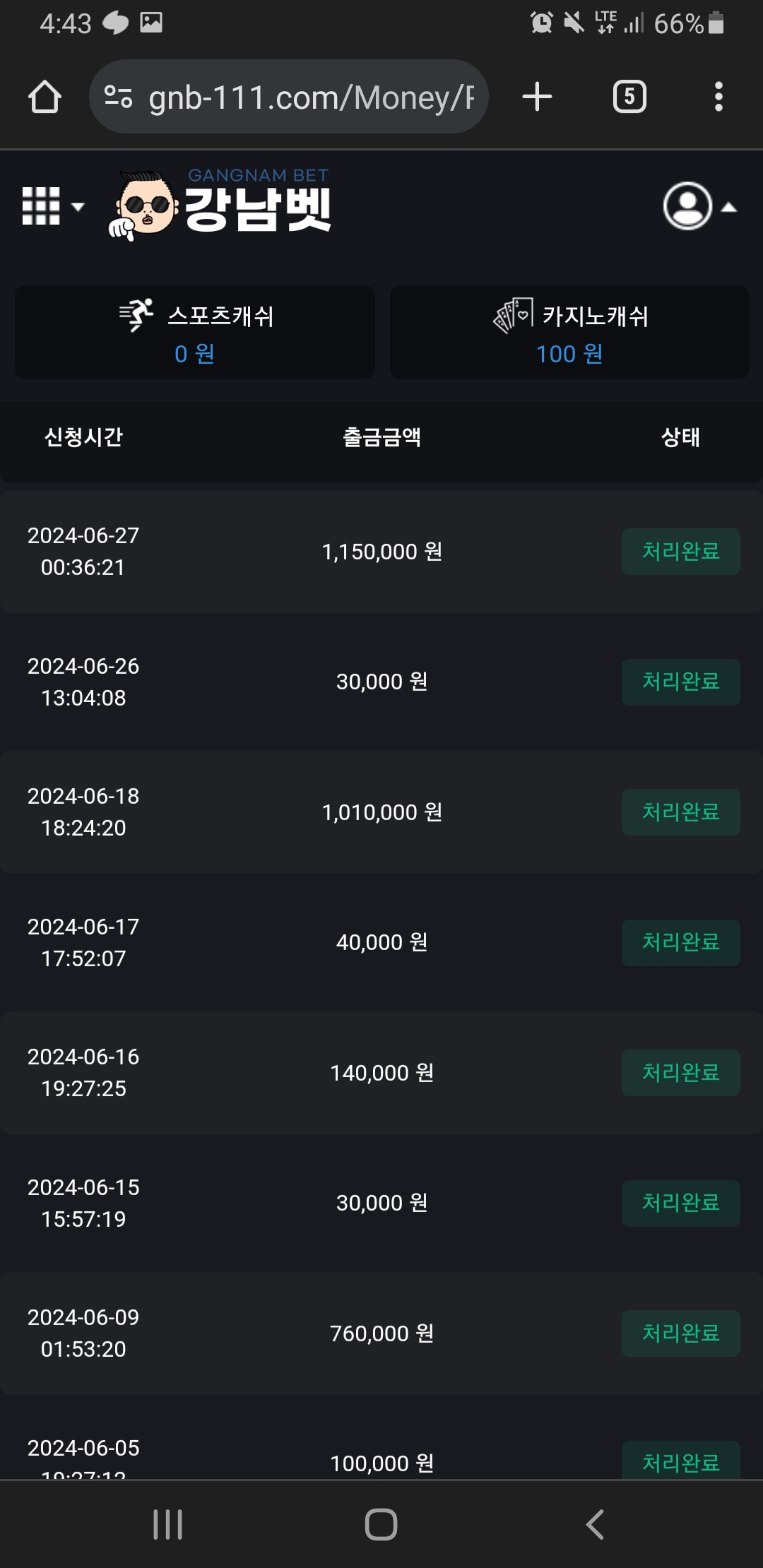Open the user profile icon
Screen dimensions: 763x1568
coord(687,206)
